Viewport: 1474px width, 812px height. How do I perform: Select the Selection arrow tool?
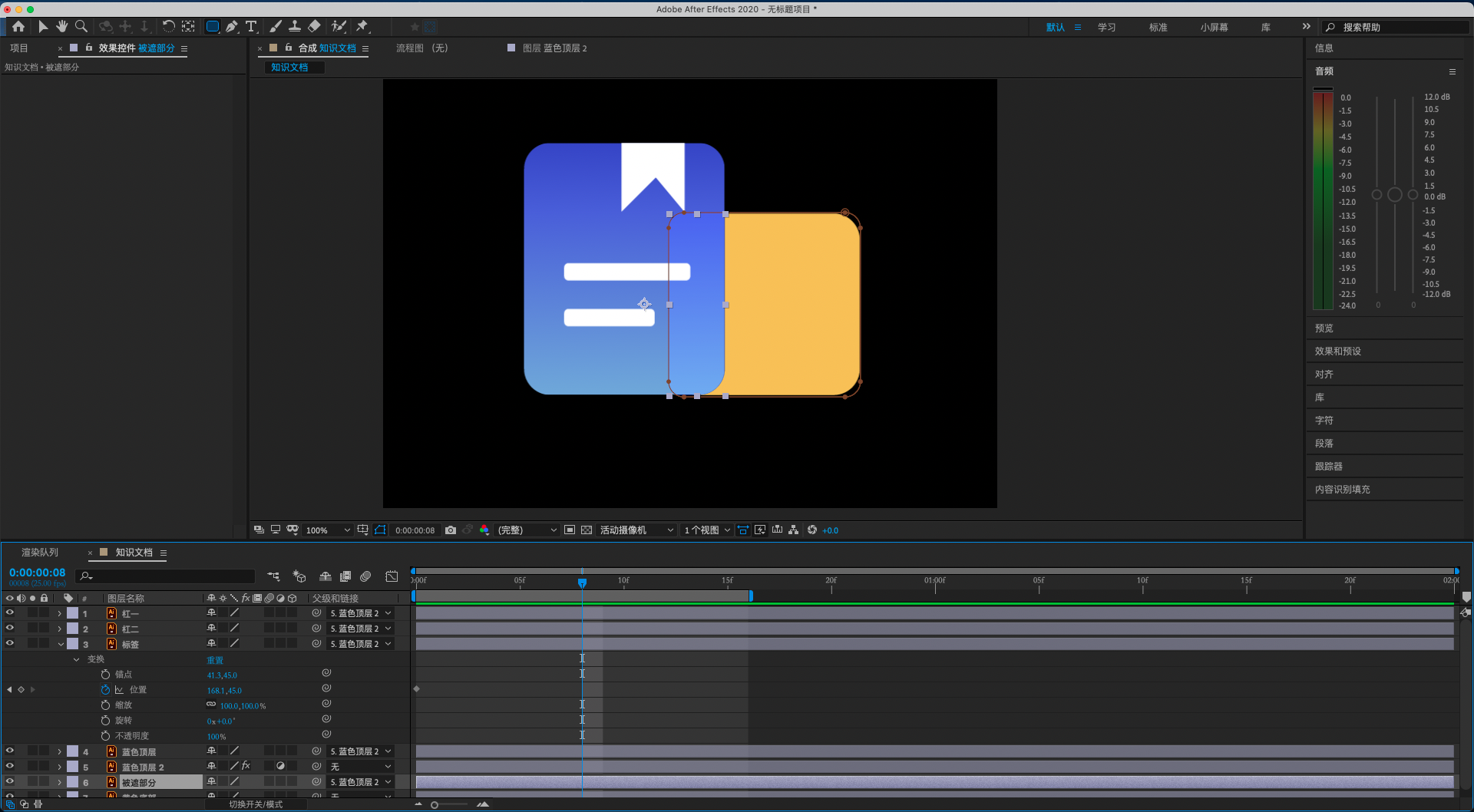point(43,27)
